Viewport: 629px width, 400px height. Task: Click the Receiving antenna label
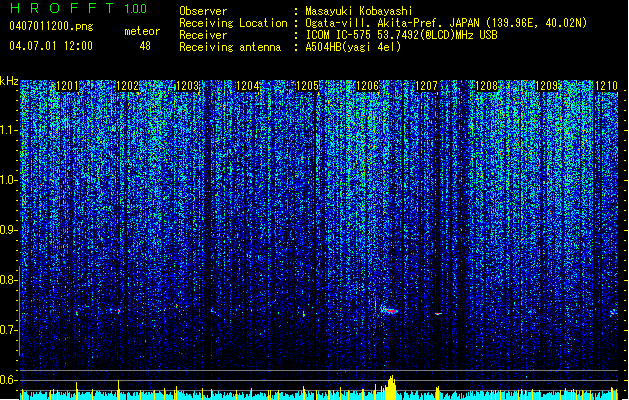pos(230,47)
